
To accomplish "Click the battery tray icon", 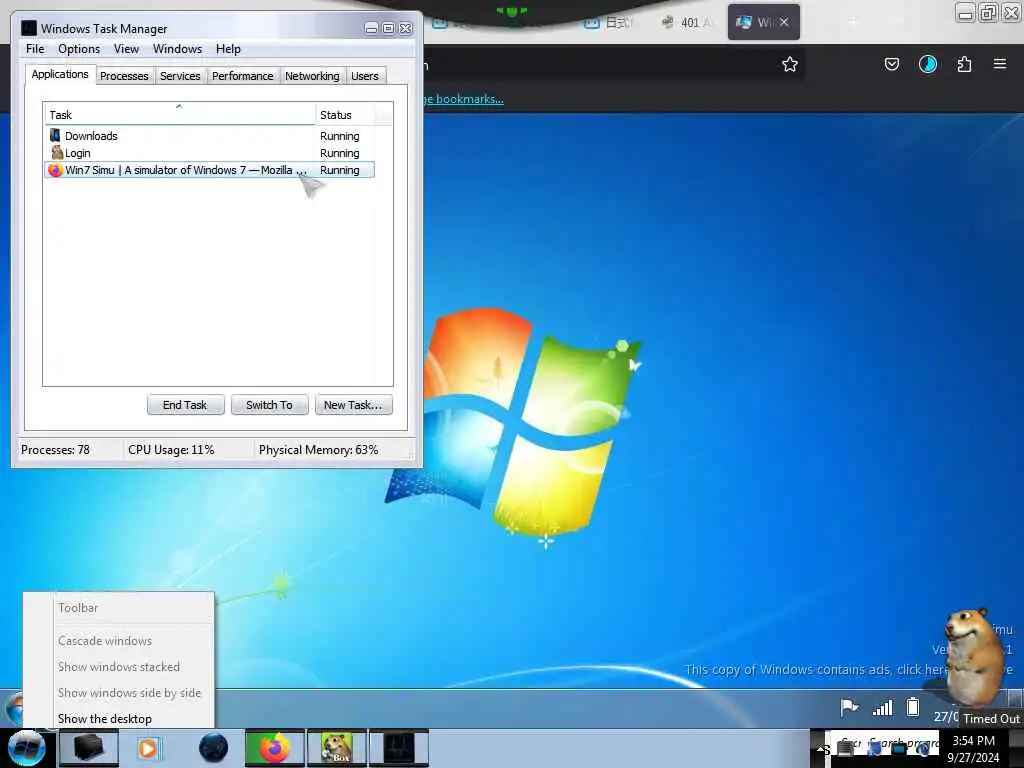I will point(913,707).
